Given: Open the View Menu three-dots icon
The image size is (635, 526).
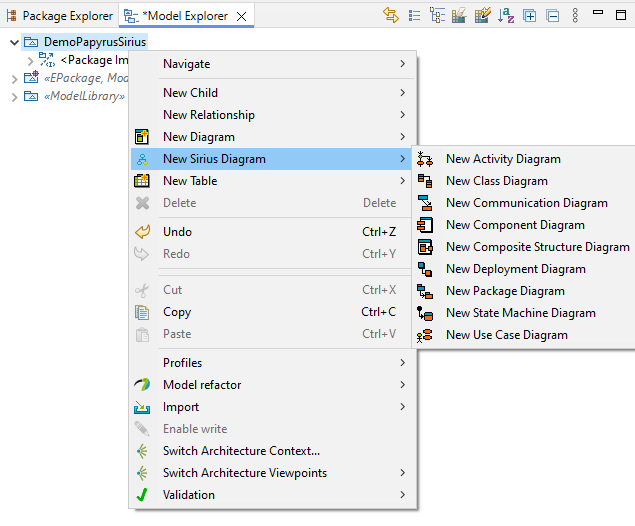Looking at the screenshot, I should [x=575, y=15].
